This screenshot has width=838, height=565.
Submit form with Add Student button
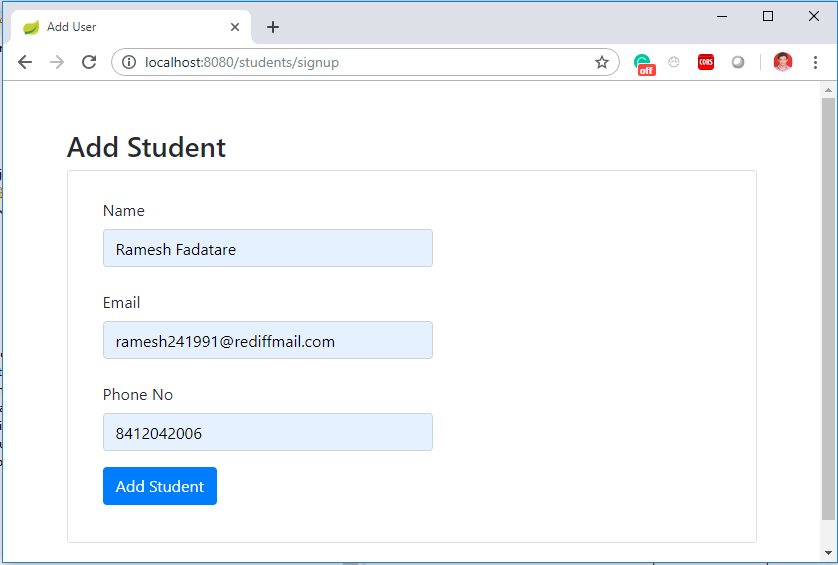coord(160,486)
